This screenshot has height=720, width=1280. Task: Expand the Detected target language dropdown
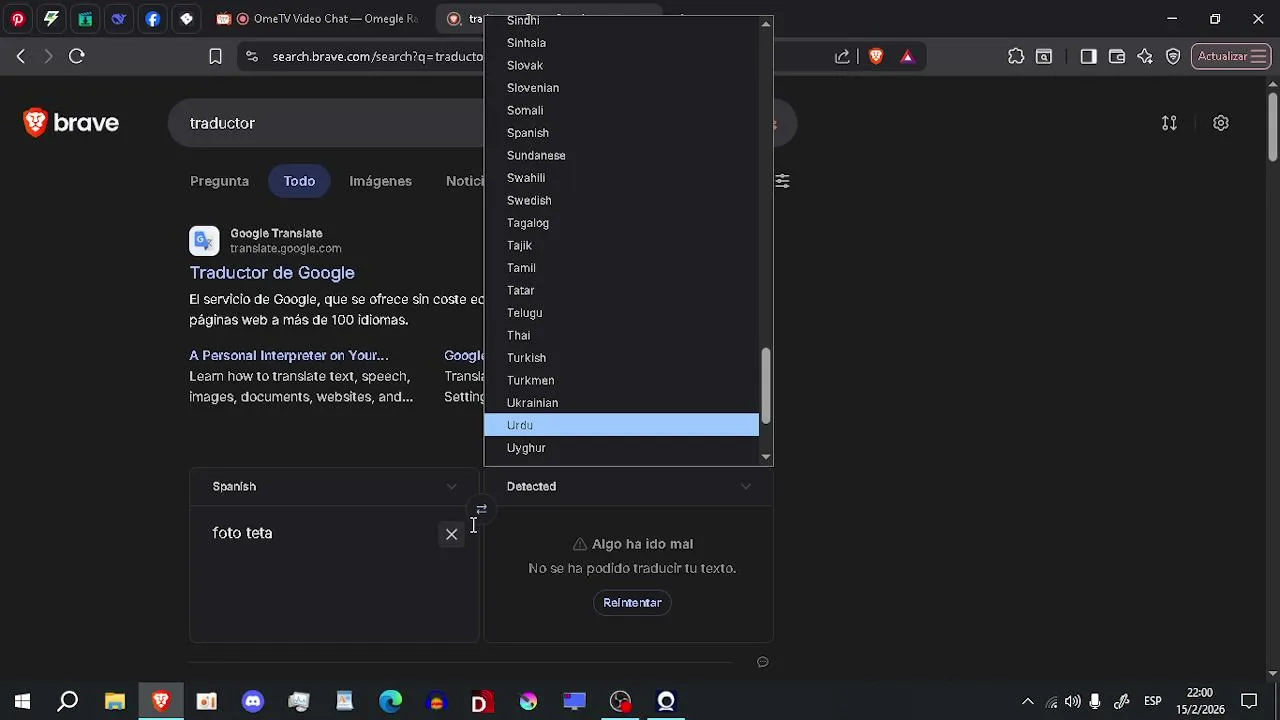(x=628, y=486)
